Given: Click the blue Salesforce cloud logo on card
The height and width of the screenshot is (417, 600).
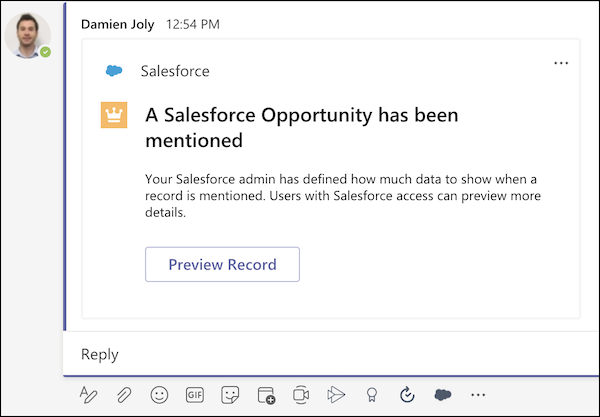Looking at the screenshot, I should tap(114, 71).
